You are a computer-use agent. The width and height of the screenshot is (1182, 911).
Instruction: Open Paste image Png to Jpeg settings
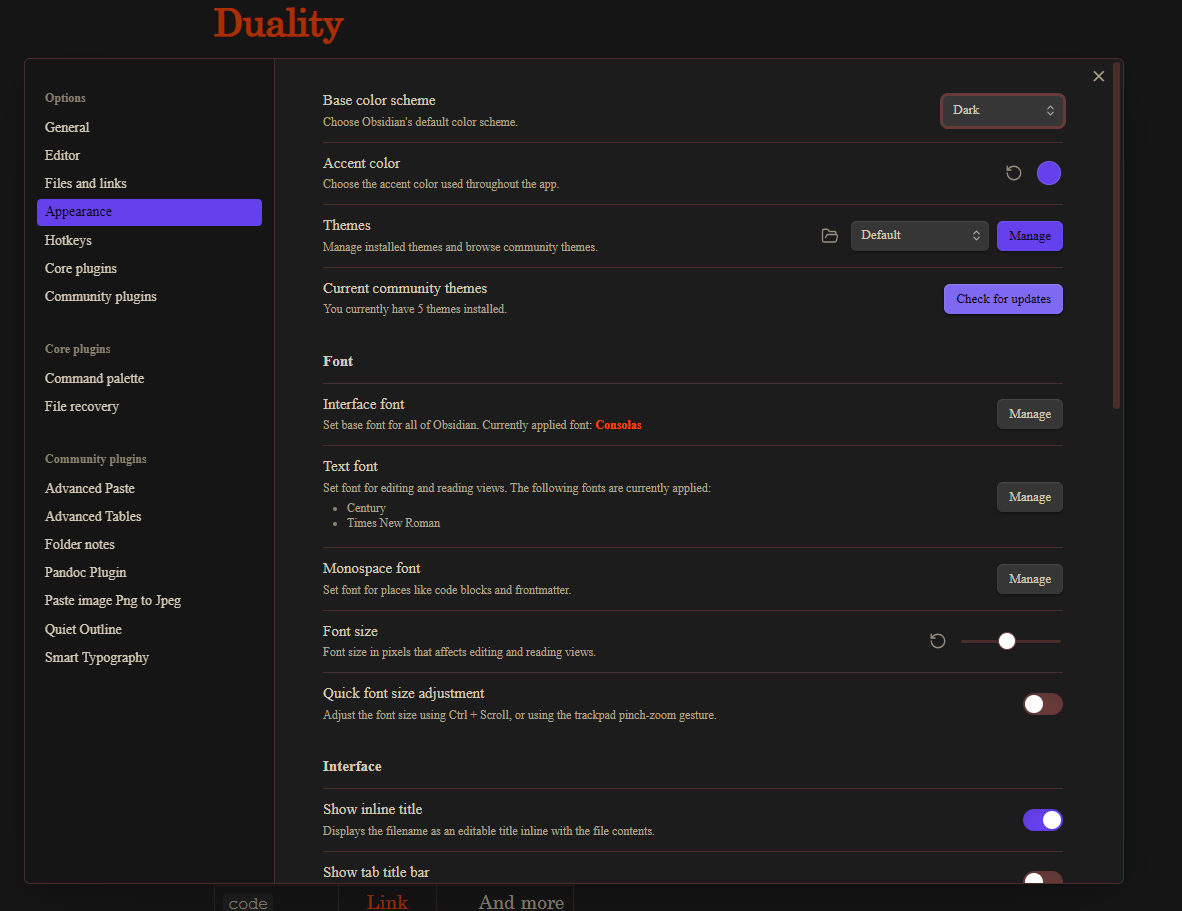tap(149, 601)
